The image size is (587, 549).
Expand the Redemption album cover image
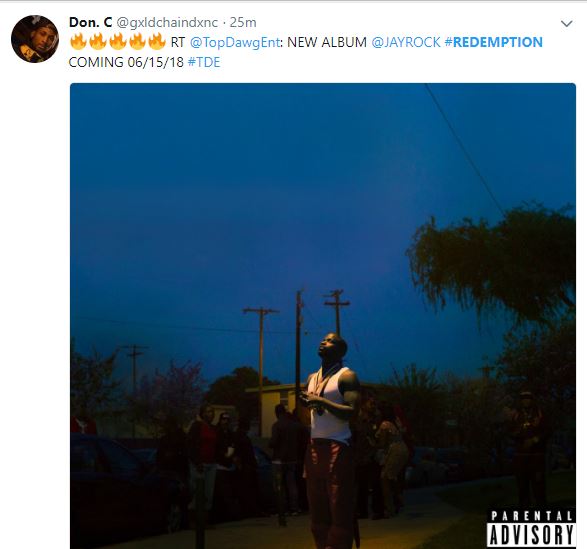click(323, 316)
